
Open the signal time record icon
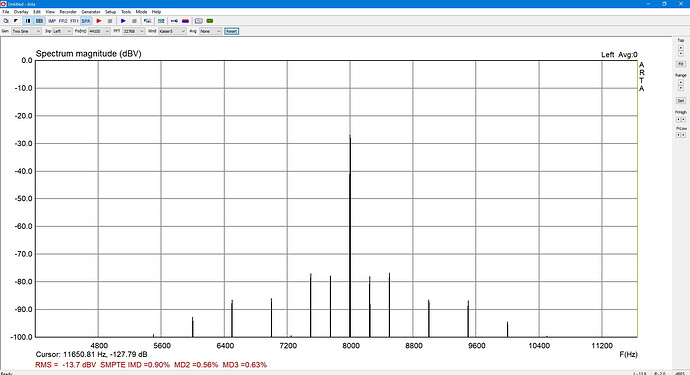pos(199,21)
